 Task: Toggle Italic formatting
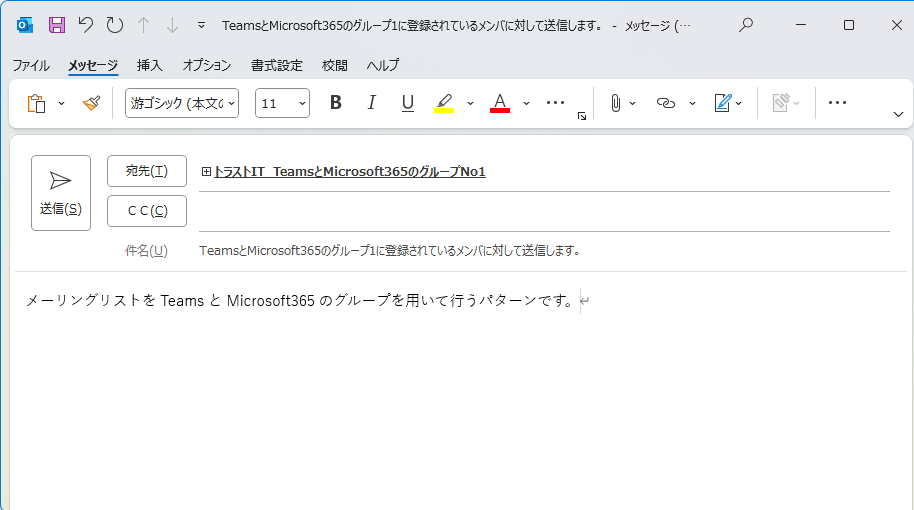tap(372, 103)
